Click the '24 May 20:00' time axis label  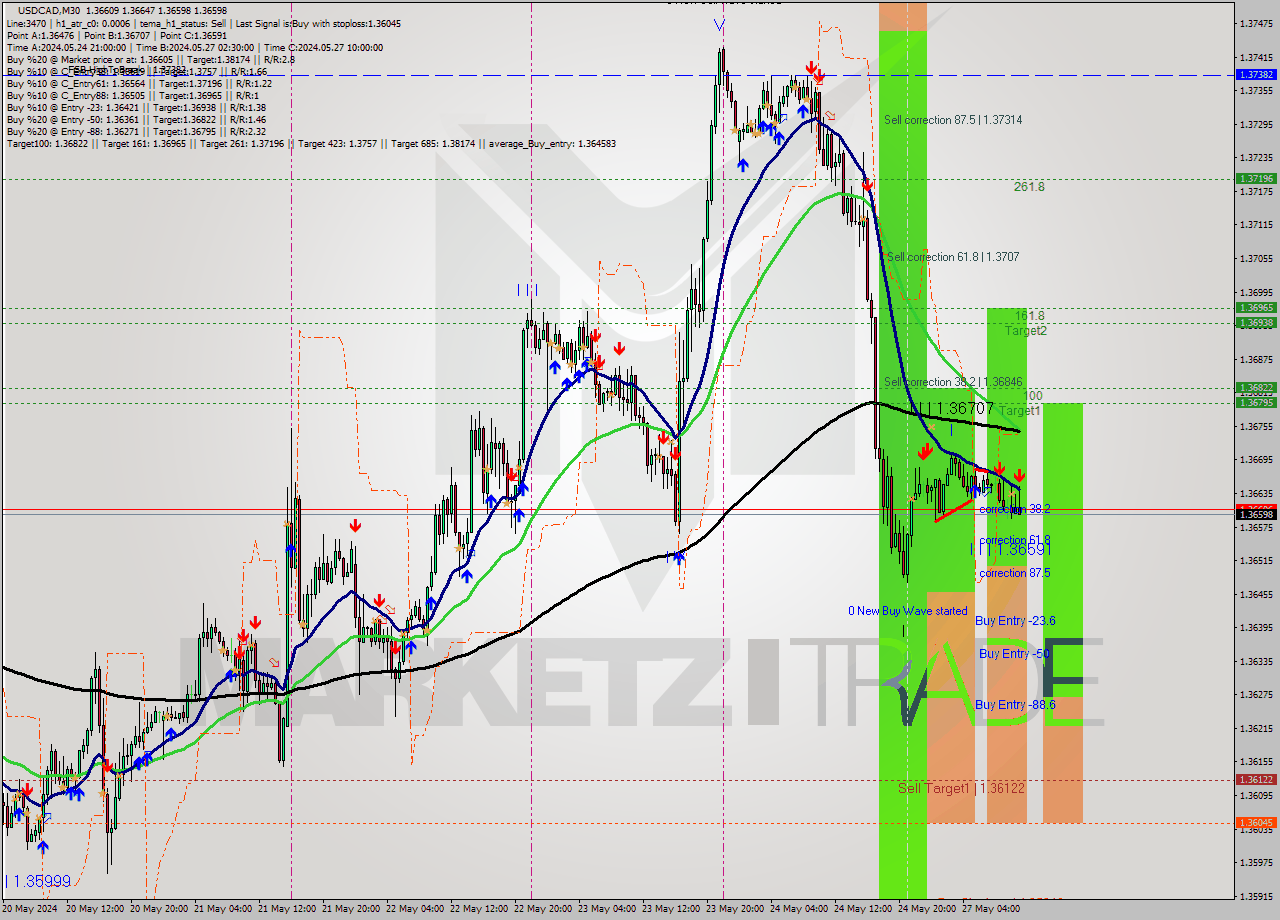click(x=926, y=909)
